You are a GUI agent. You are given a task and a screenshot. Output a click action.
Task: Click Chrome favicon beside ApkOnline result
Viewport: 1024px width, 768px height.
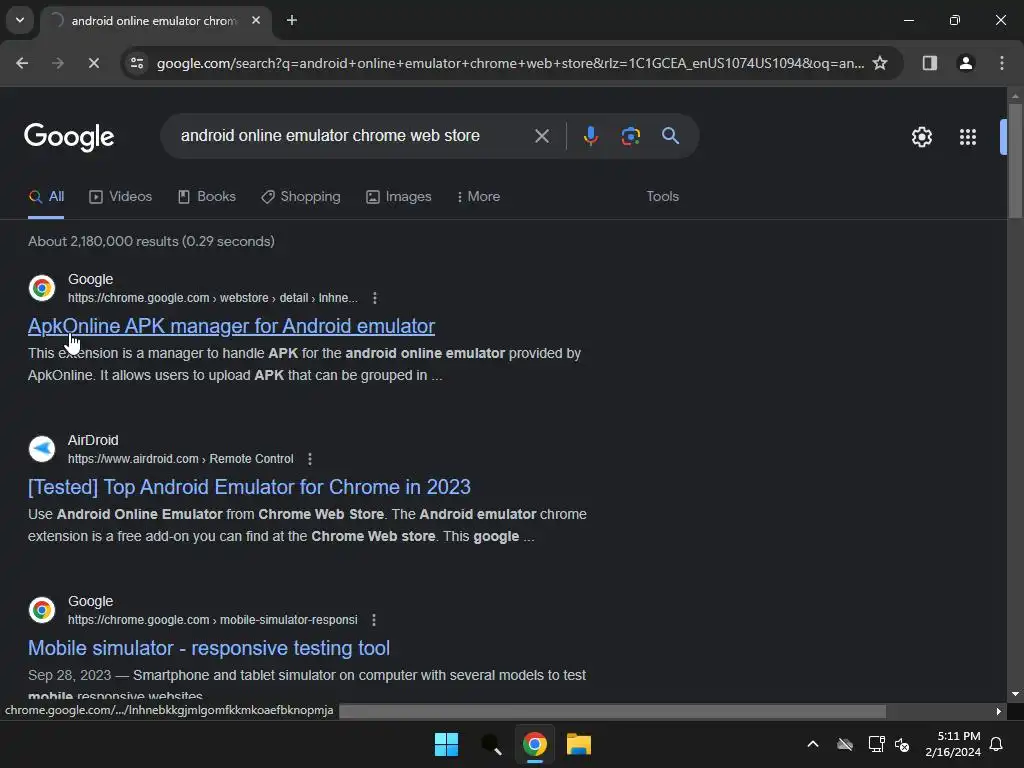pos(42,288)
